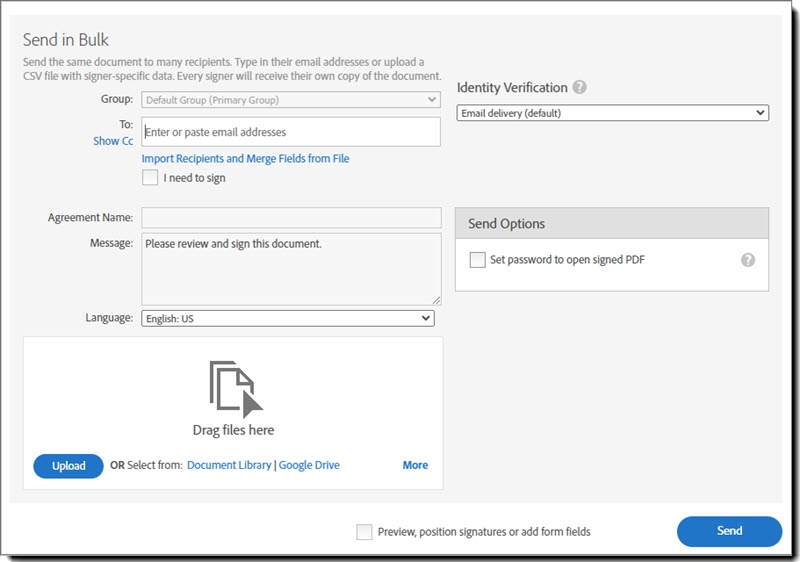Screen dimensions: 800x562
Task: Click inside the Message text area
Action: point(291,268)
